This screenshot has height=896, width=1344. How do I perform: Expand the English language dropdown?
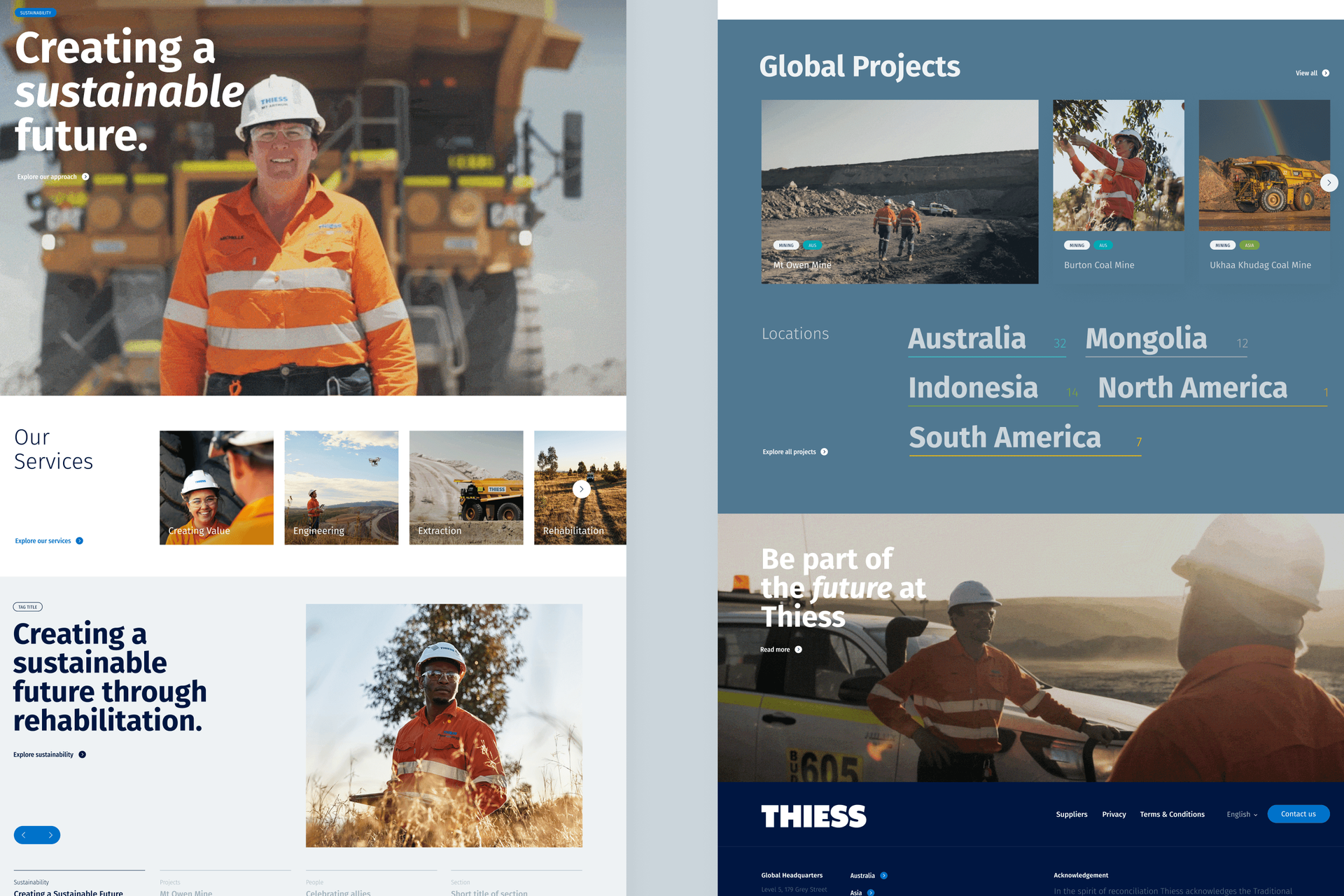click(x=1242, y=815)
